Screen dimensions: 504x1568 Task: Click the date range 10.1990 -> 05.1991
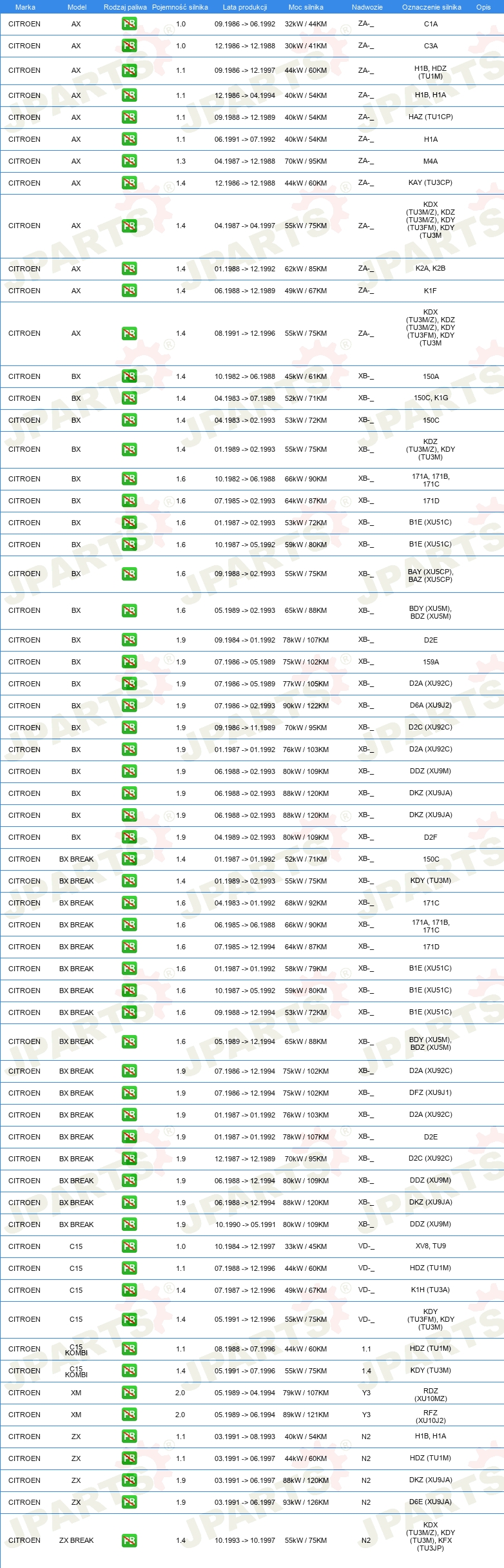(245, 1224)
